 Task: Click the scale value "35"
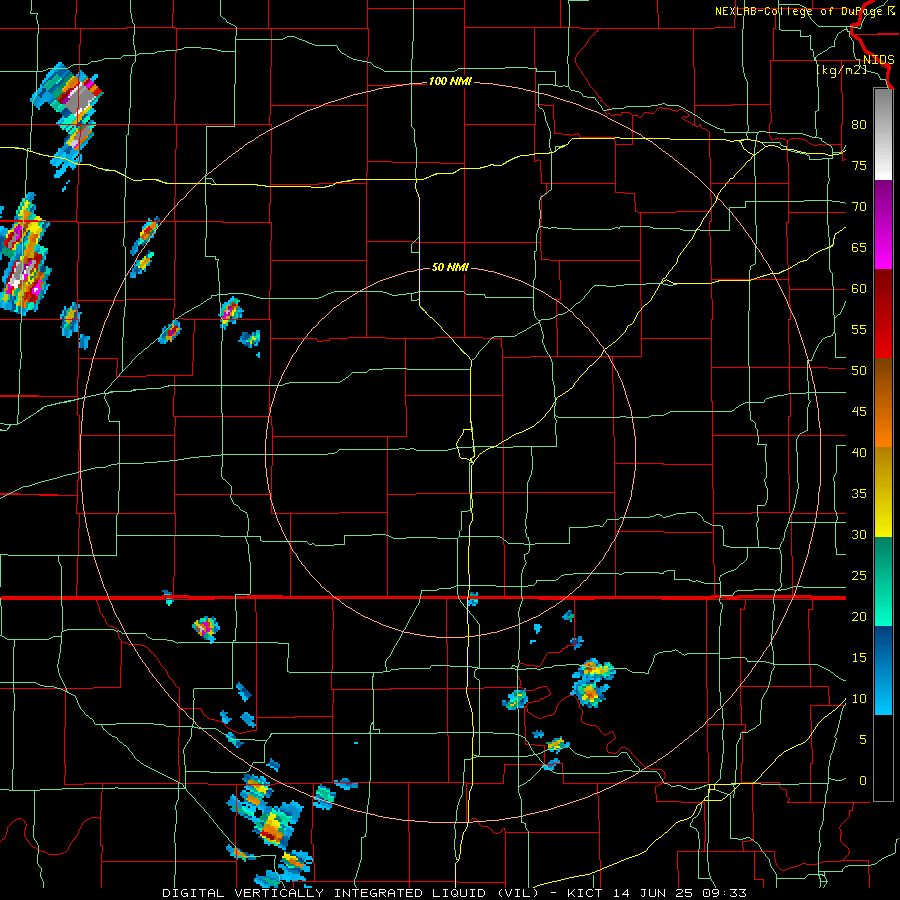(859, 494)
